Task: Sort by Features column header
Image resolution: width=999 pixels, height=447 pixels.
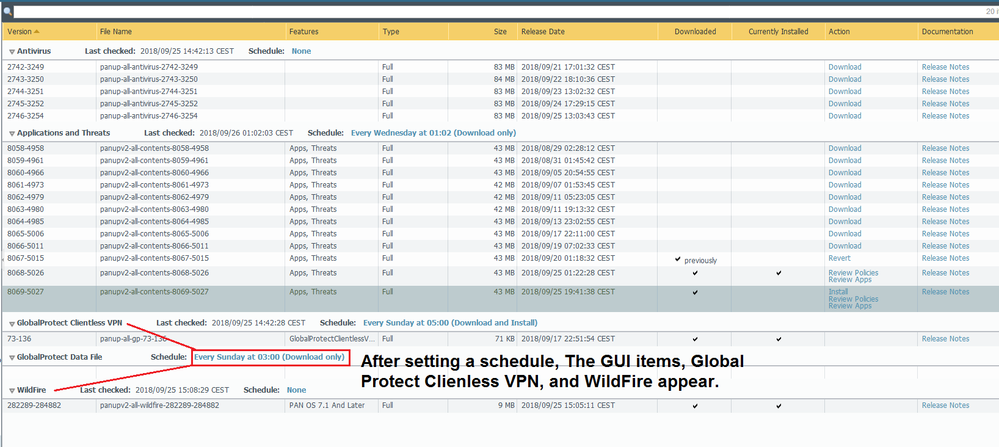Action: click(x=303, y=31)
